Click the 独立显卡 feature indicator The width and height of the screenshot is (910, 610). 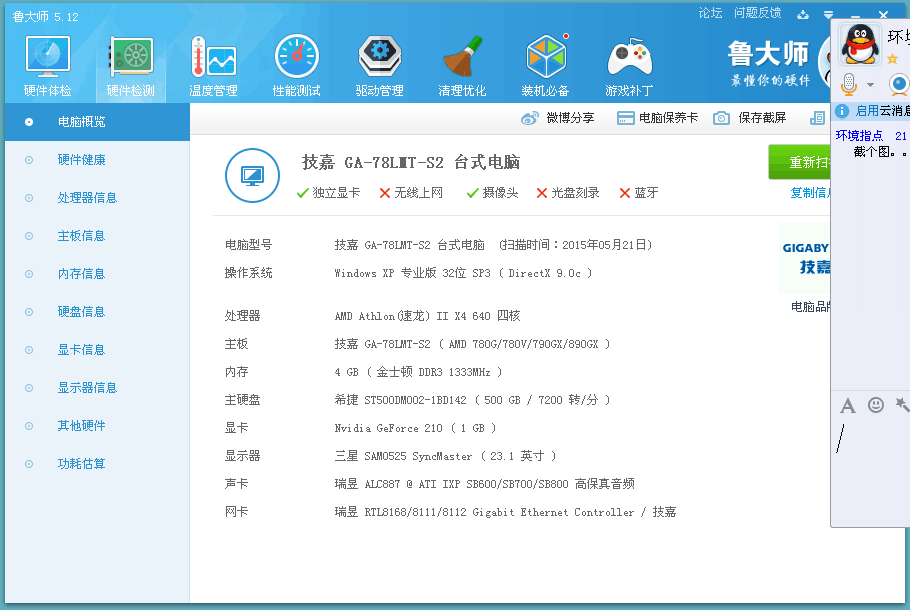328,193
